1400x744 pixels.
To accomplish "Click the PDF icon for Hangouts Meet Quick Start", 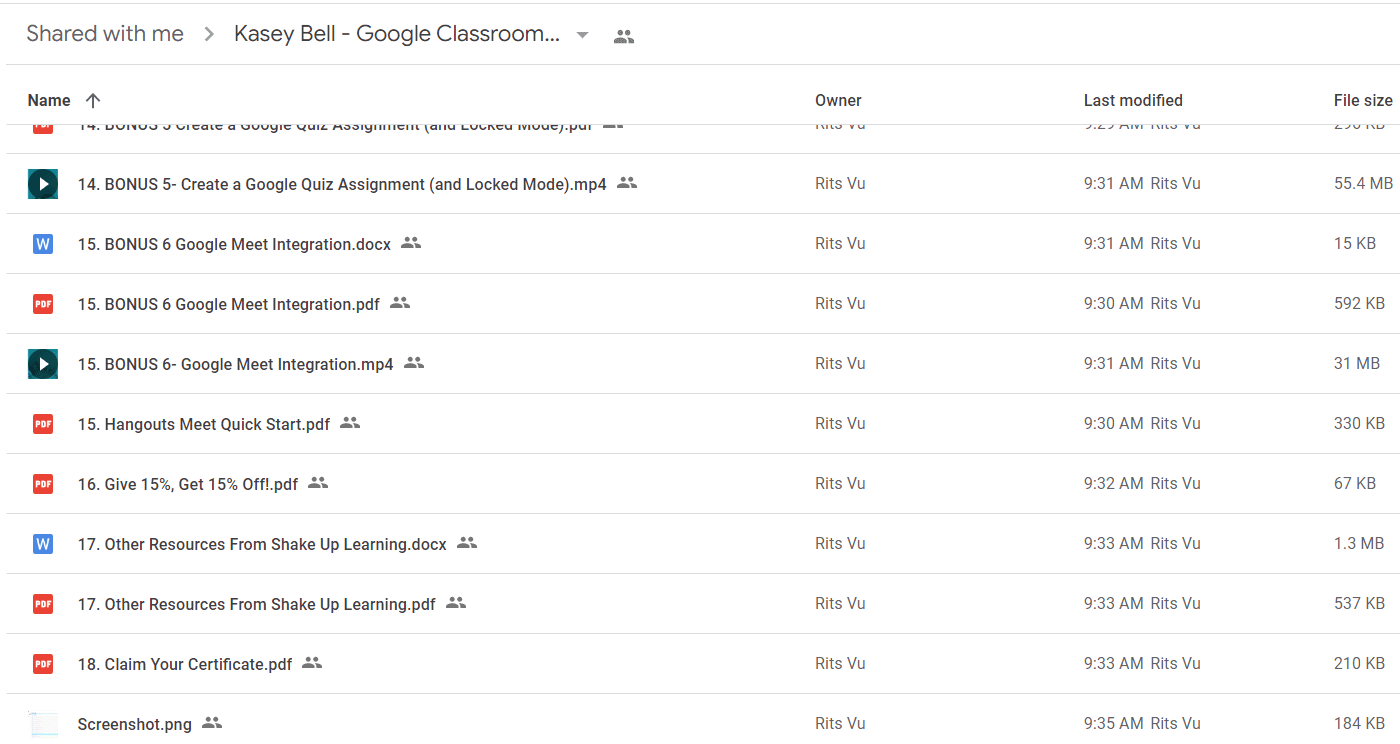I will coord(43,424).
